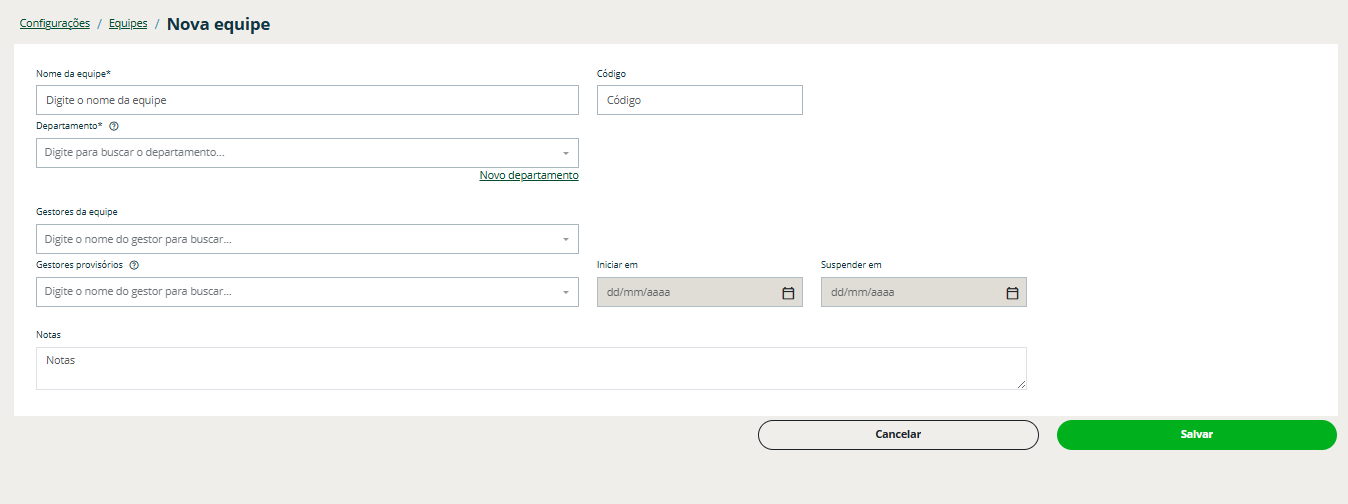This screenshot has width=1348, height=504.
Task: Focus the Nome da equipe text field
Action: pos(307,100)
